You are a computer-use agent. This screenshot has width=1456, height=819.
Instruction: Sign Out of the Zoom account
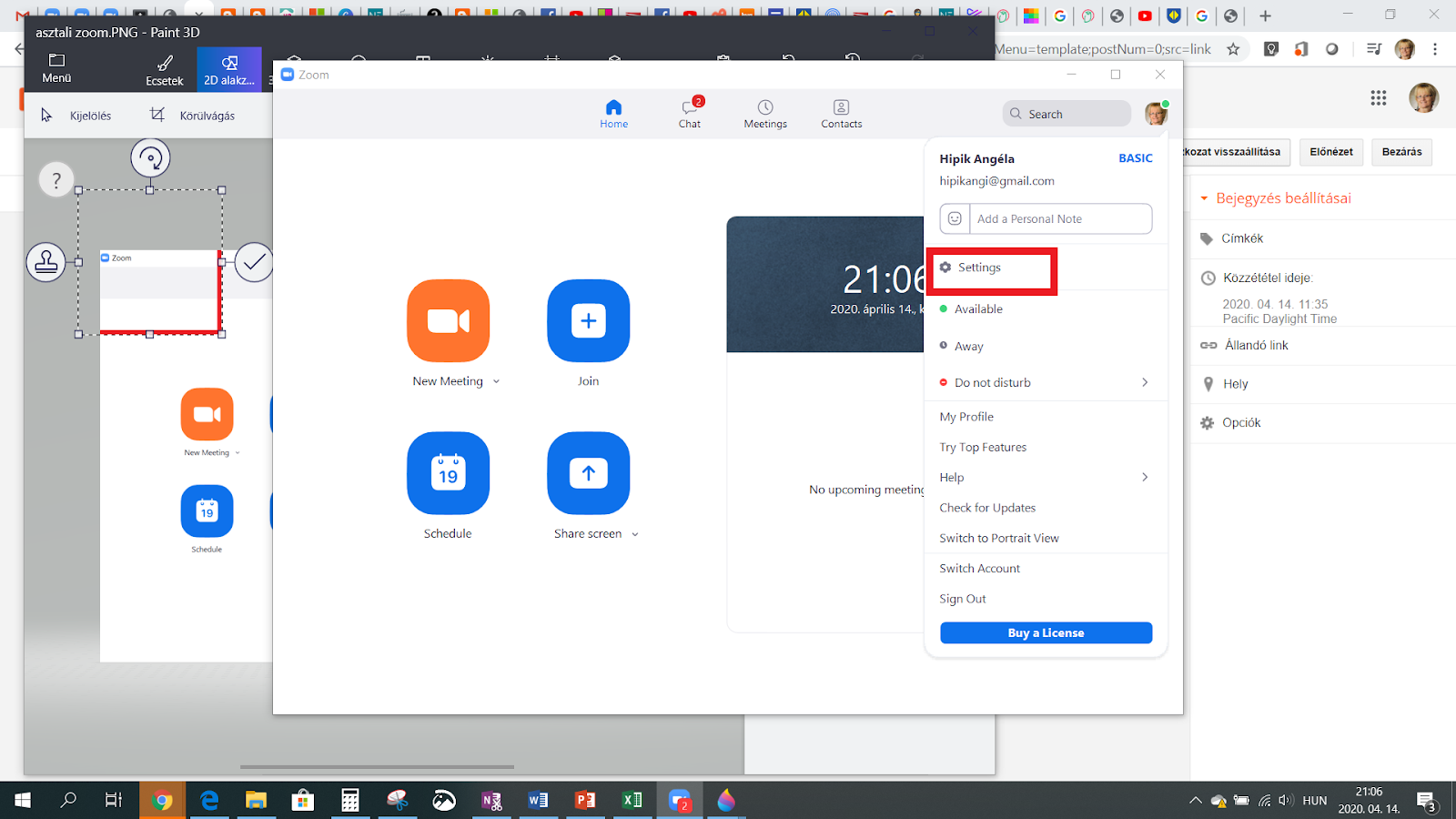coord(963,599)
